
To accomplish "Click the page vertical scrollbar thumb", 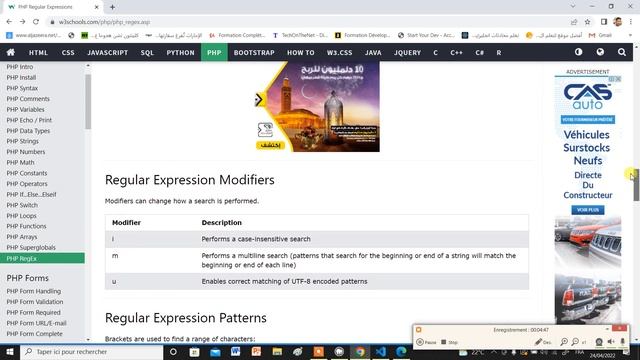I will (x=636, y=184).
